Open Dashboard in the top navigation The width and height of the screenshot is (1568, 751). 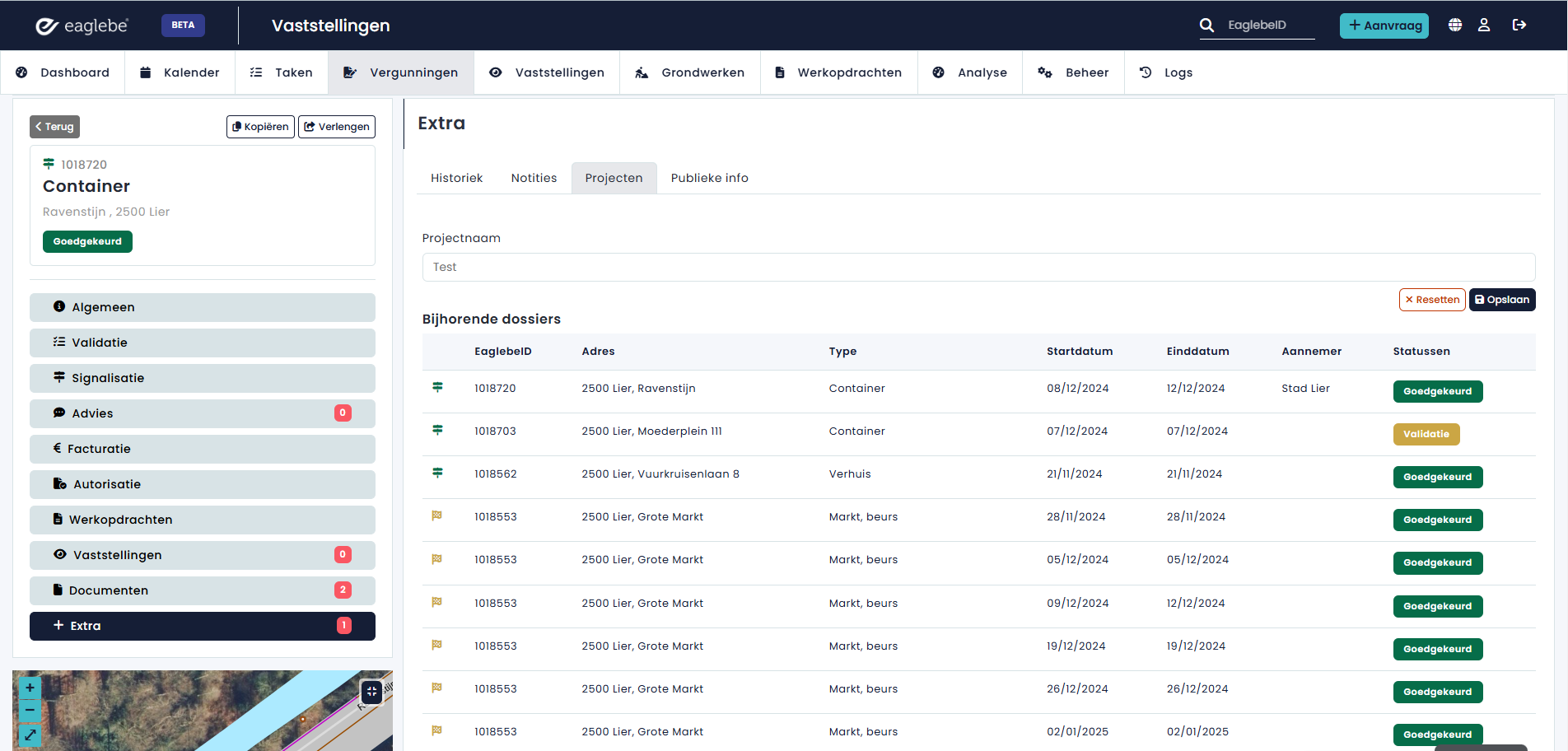[x=63, y=72]
